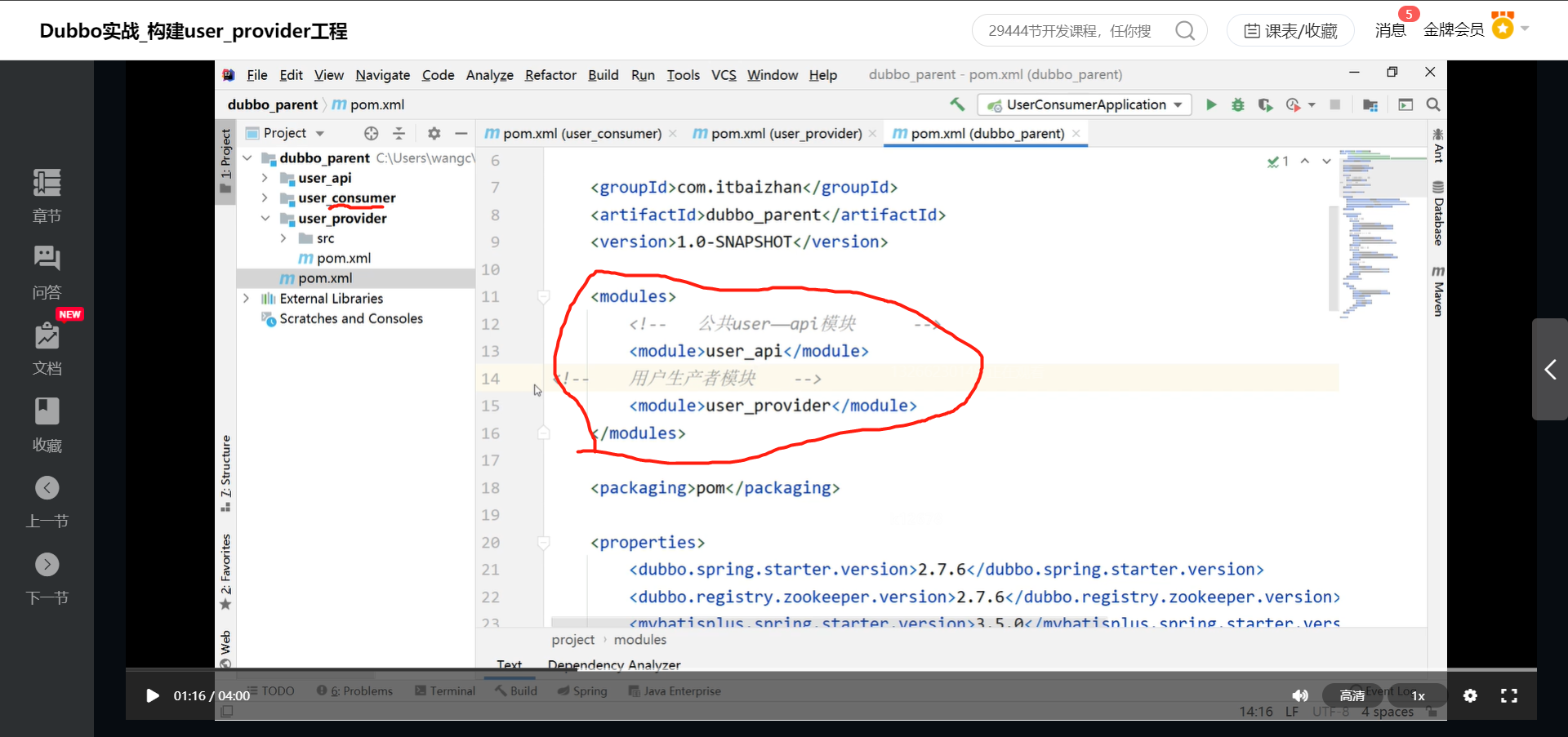Jump to next highlighted error arrow
Viewport: 1568px width, 737px height.
(x=1327, y=161)
